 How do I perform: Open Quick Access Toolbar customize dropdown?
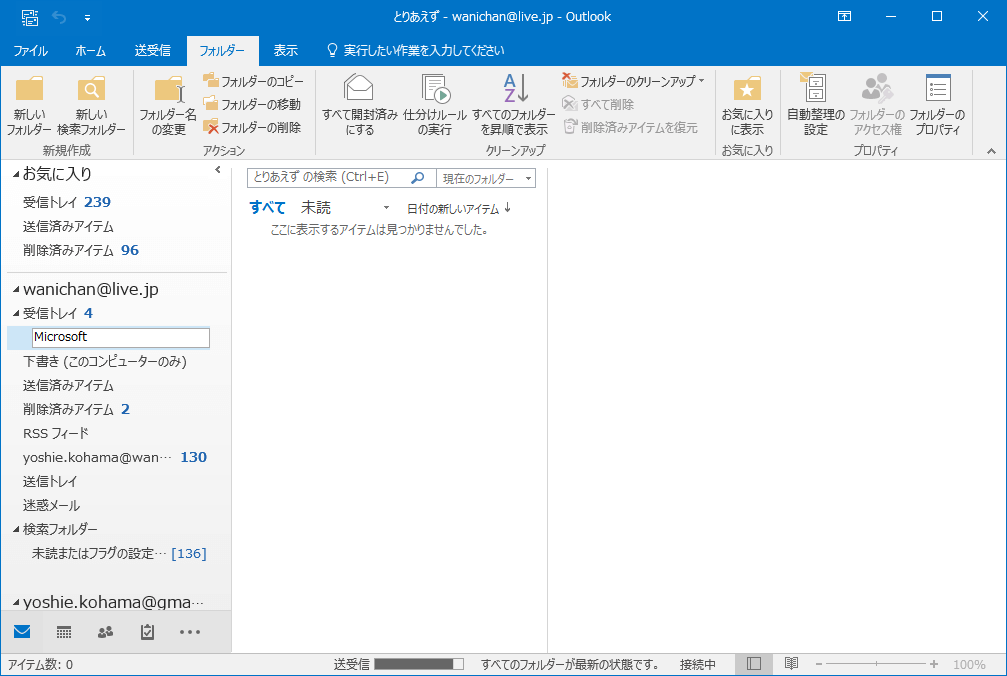click(87, 18)
